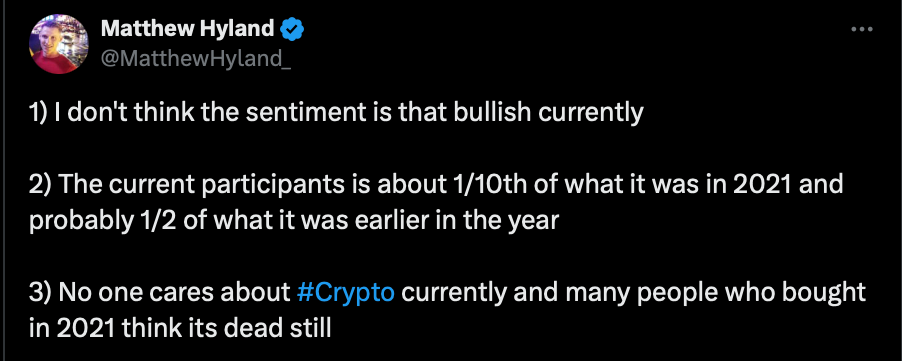Click the text "3) No one cares about"
This screenshot has height=361, width=902.
[160, 293]
